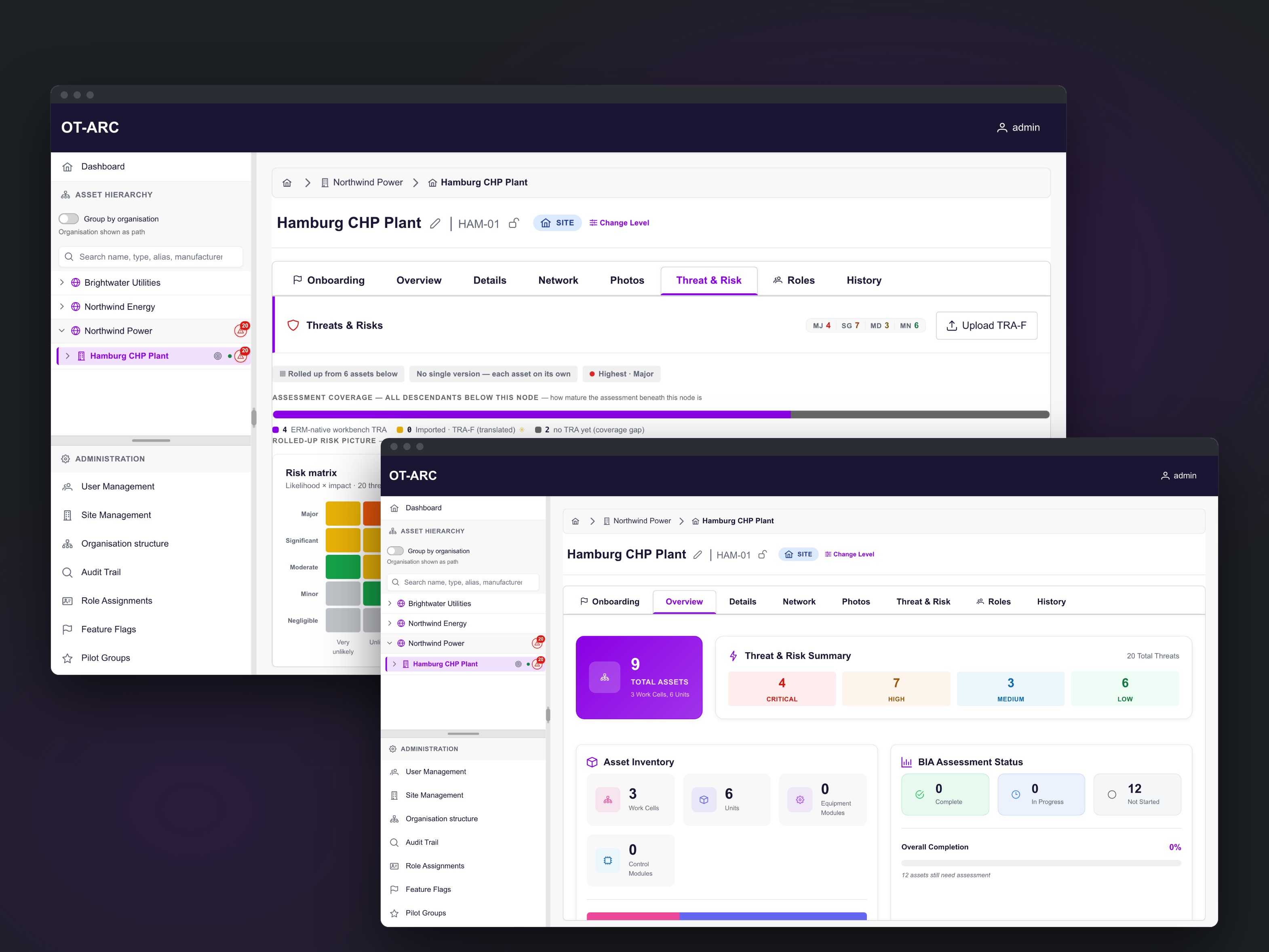Click the asset search field in front window
The height and width of the screenshot is (952, 1269).
[463, 582]
